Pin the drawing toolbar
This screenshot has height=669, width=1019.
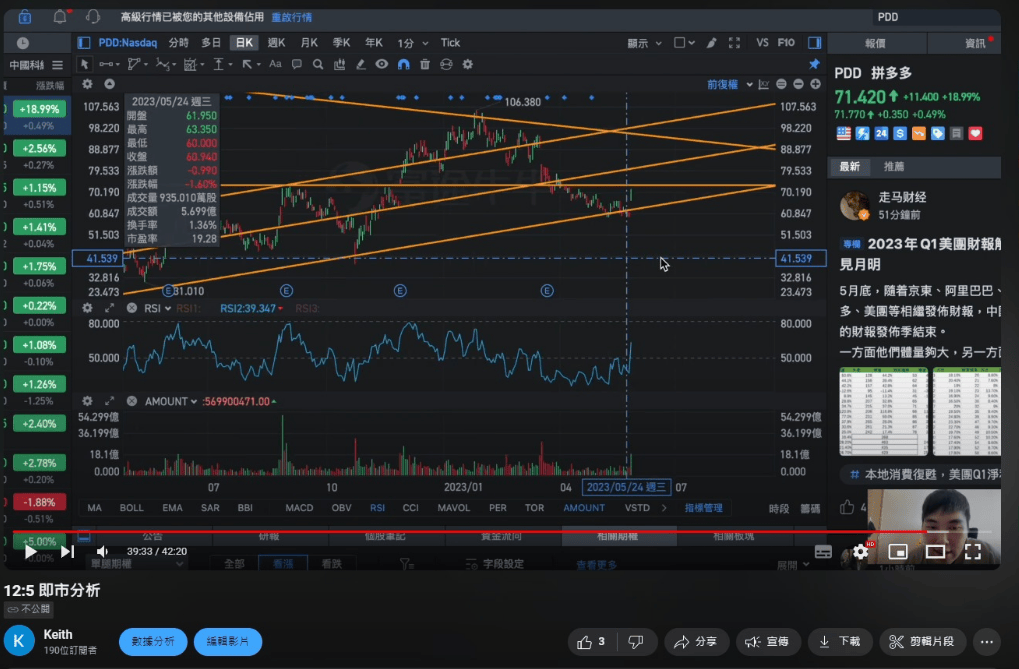pyautogui.click(x=814, y=64)
